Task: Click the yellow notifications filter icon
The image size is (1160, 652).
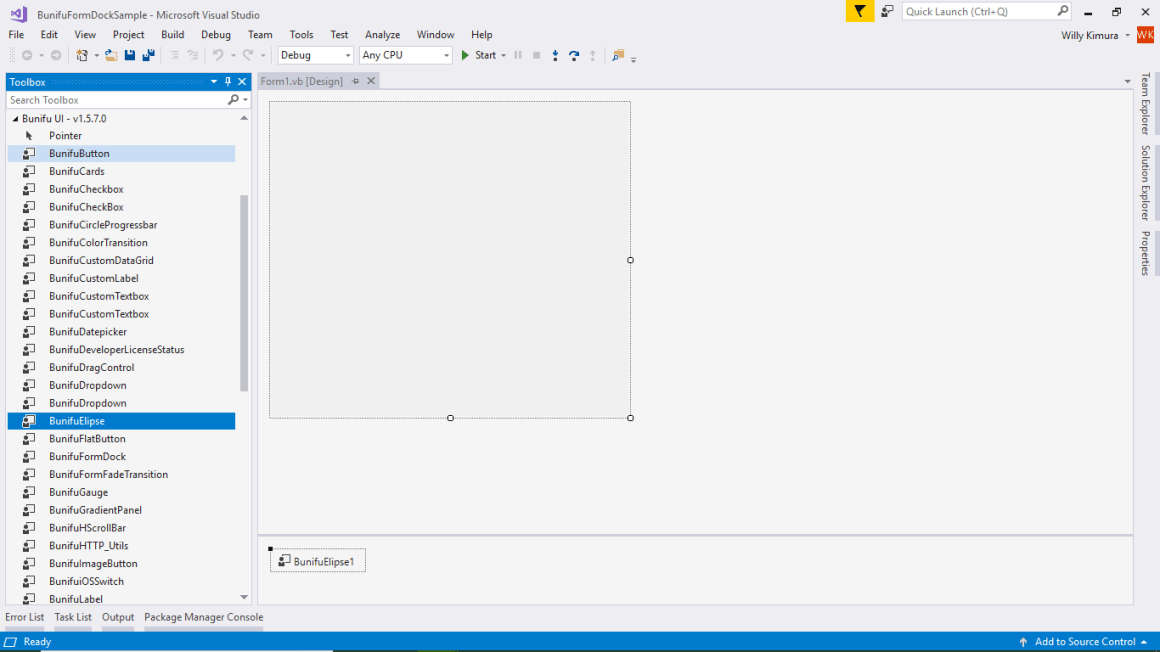Action: pos(860,11)
